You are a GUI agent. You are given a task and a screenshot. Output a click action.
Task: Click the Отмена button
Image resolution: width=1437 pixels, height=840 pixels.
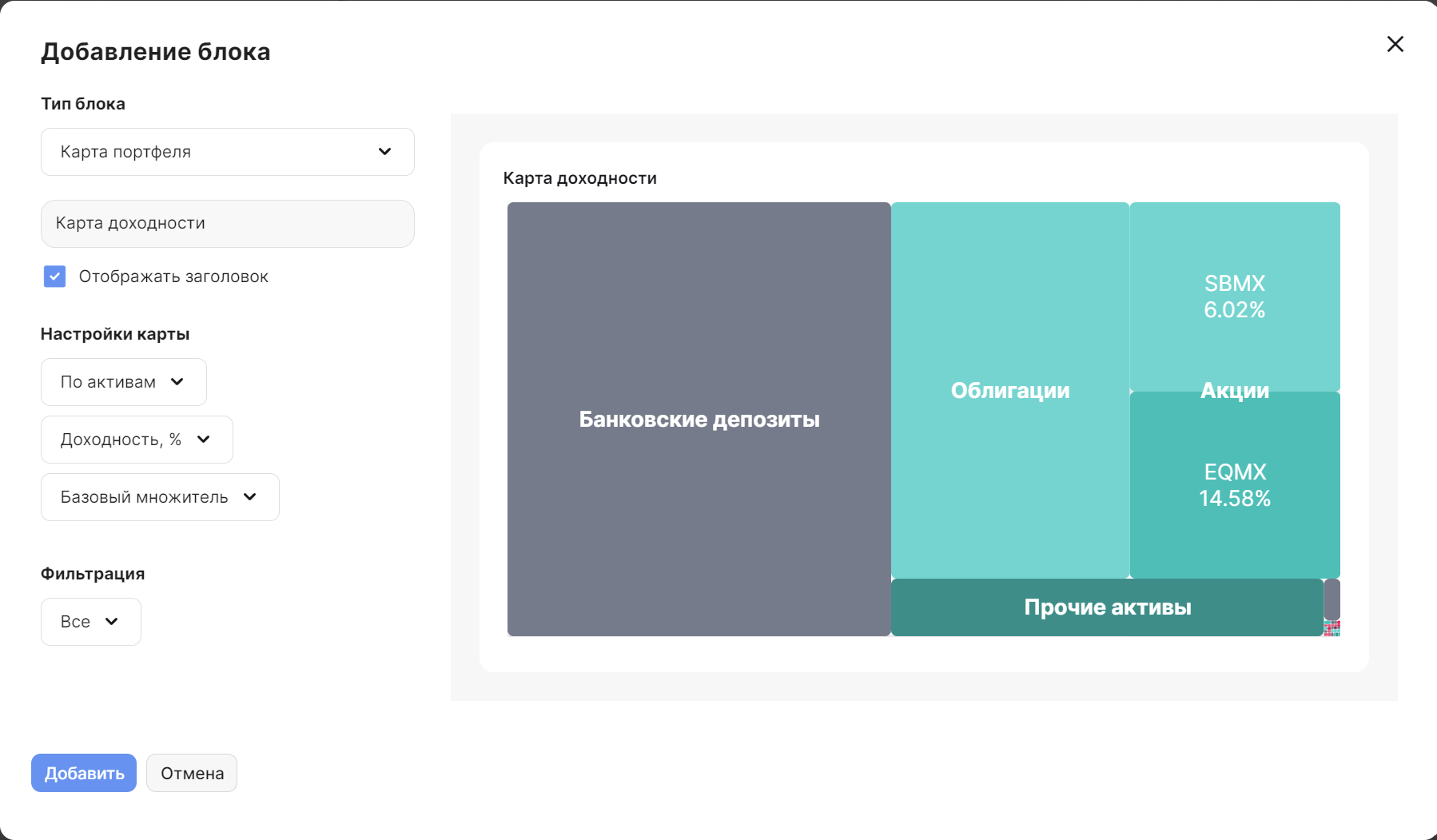click(192, 773)
